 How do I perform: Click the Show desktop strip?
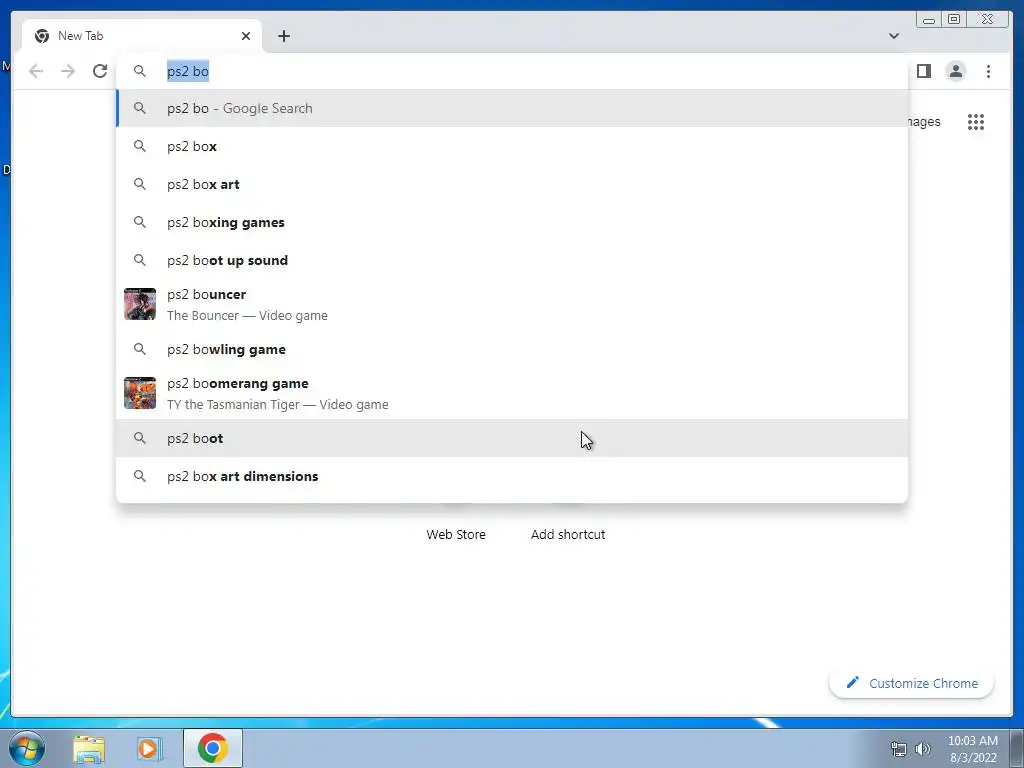point(1017,748)
